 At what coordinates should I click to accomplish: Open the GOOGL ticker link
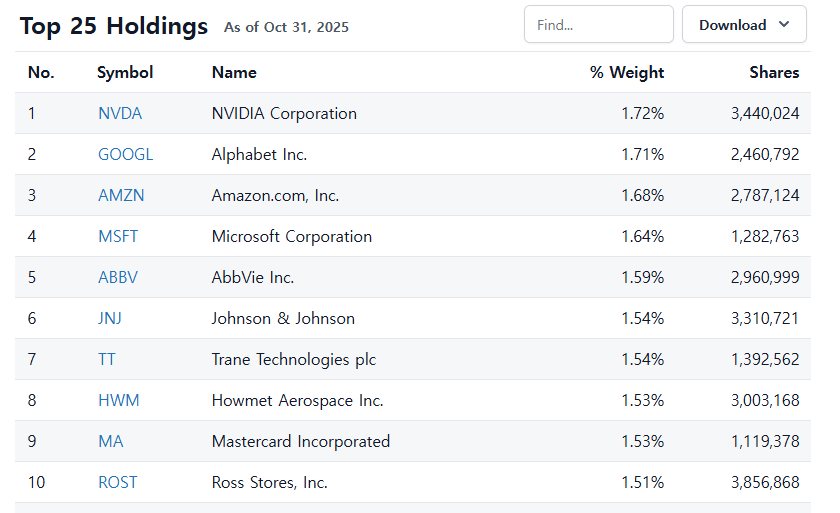[125, 155]
